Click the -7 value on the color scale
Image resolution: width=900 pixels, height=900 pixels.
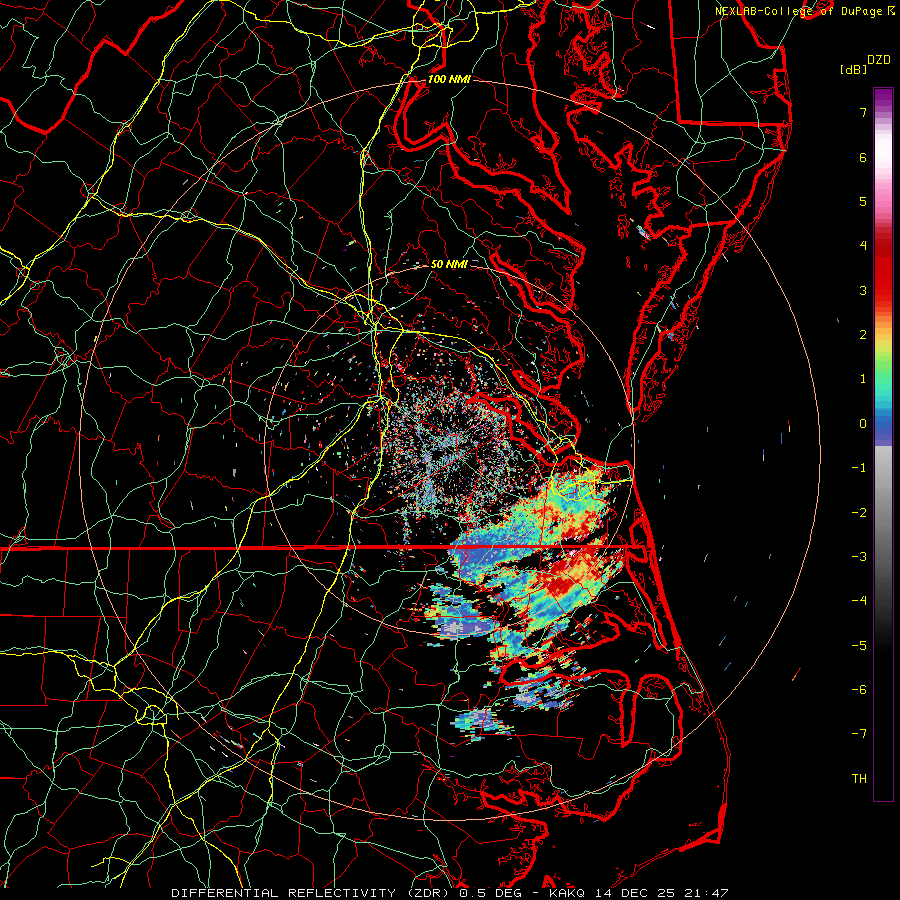[859, 734]
